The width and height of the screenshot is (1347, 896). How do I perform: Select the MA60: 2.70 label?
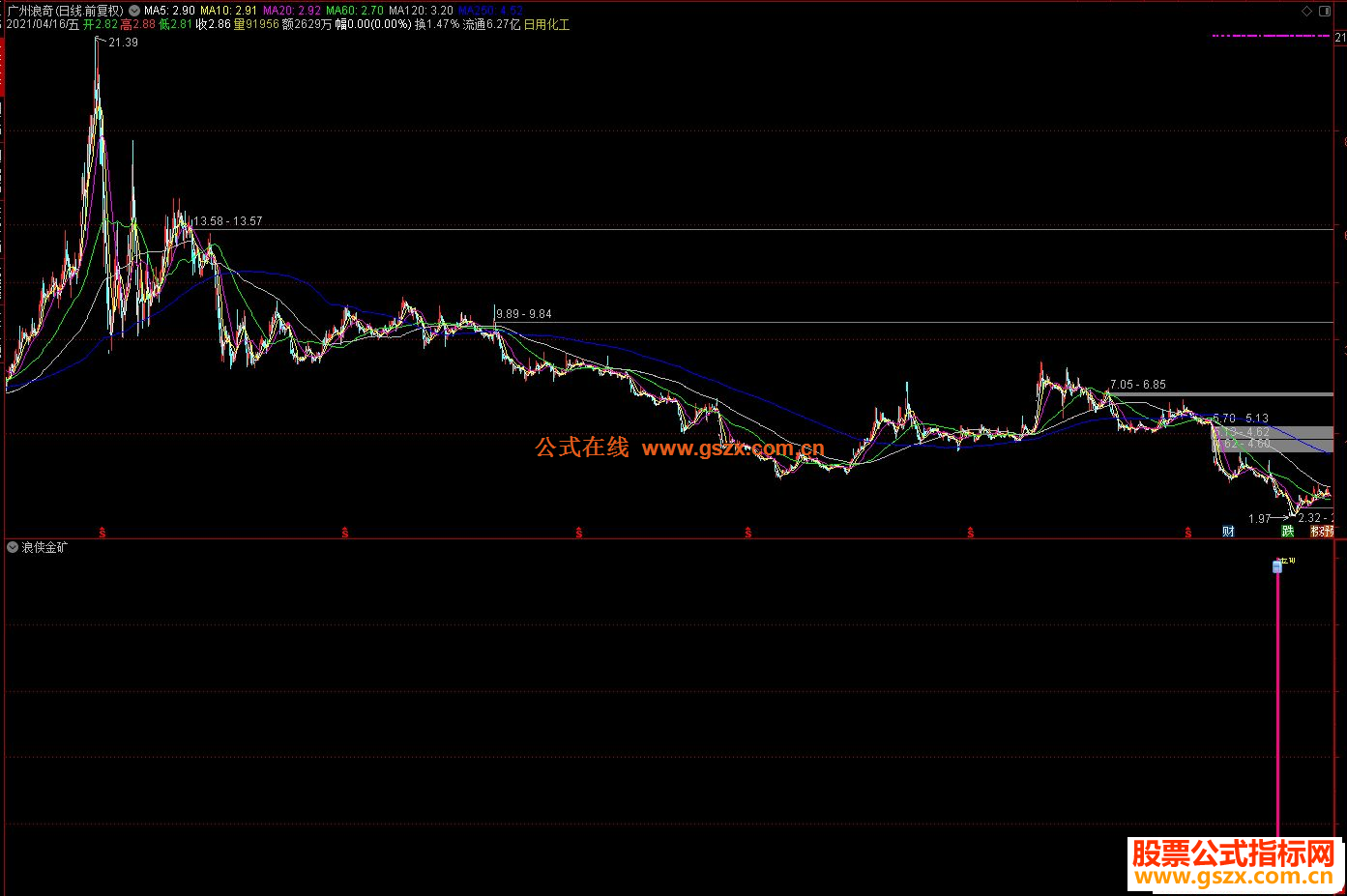click(x=355, y=11)
